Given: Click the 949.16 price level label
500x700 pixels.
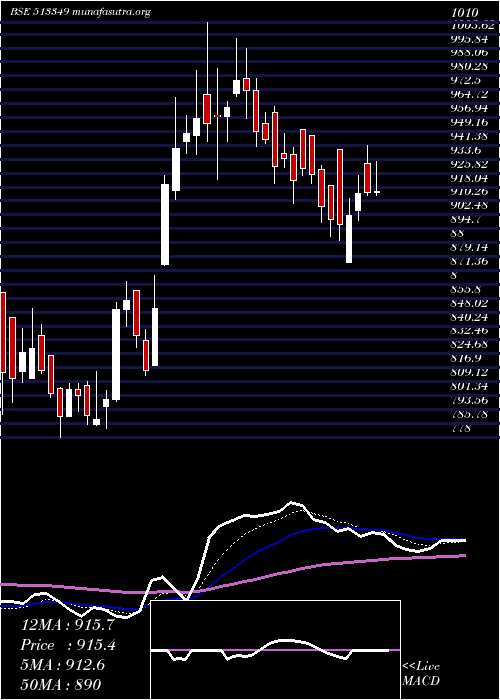Looking at the screenshot, I should point(470,122).
